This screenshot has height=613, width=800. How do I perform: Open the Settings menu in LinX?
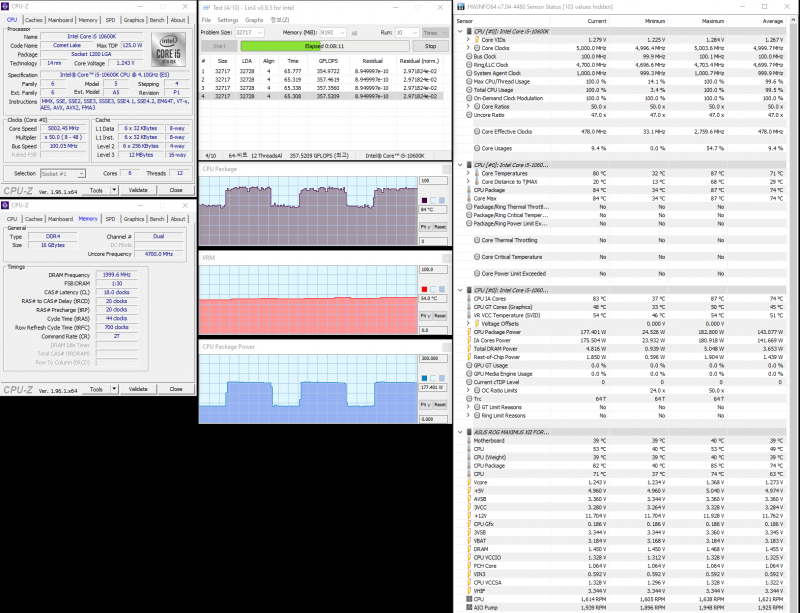click(x=228, y=20)
